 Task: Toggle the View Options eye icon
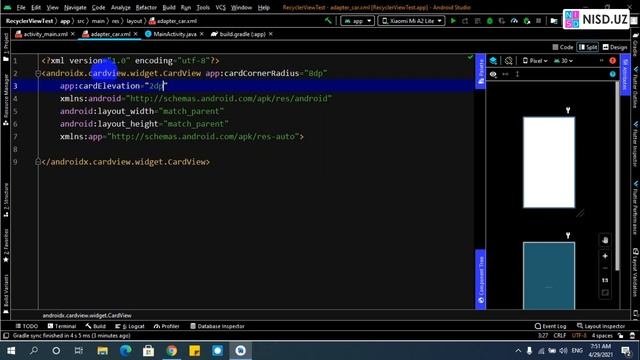(x=493, y=74)
